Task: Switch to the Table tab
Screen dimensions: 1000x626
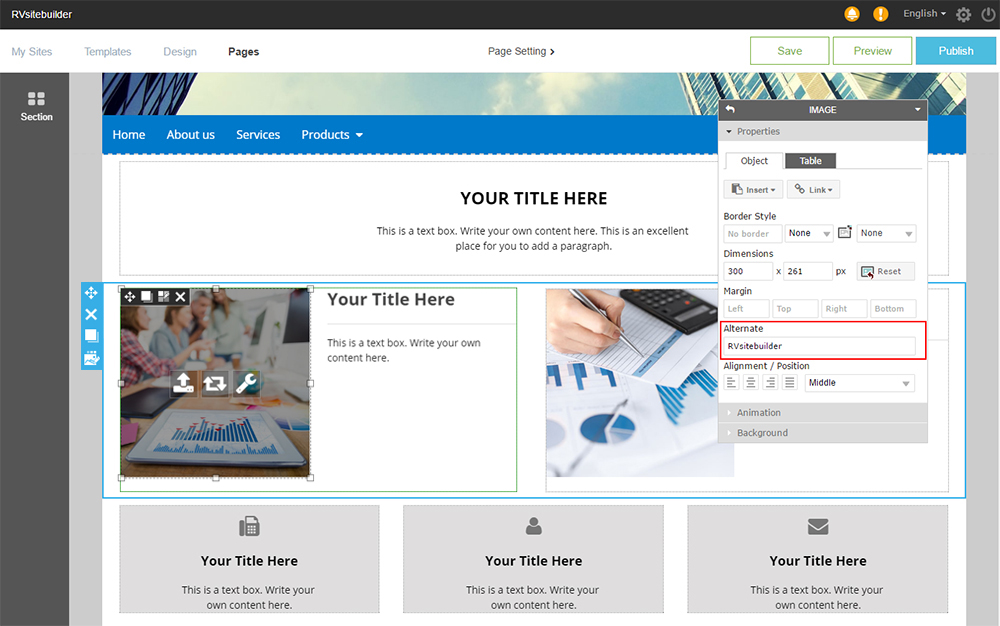Action: pyautogui.click(x=810, y=161)
